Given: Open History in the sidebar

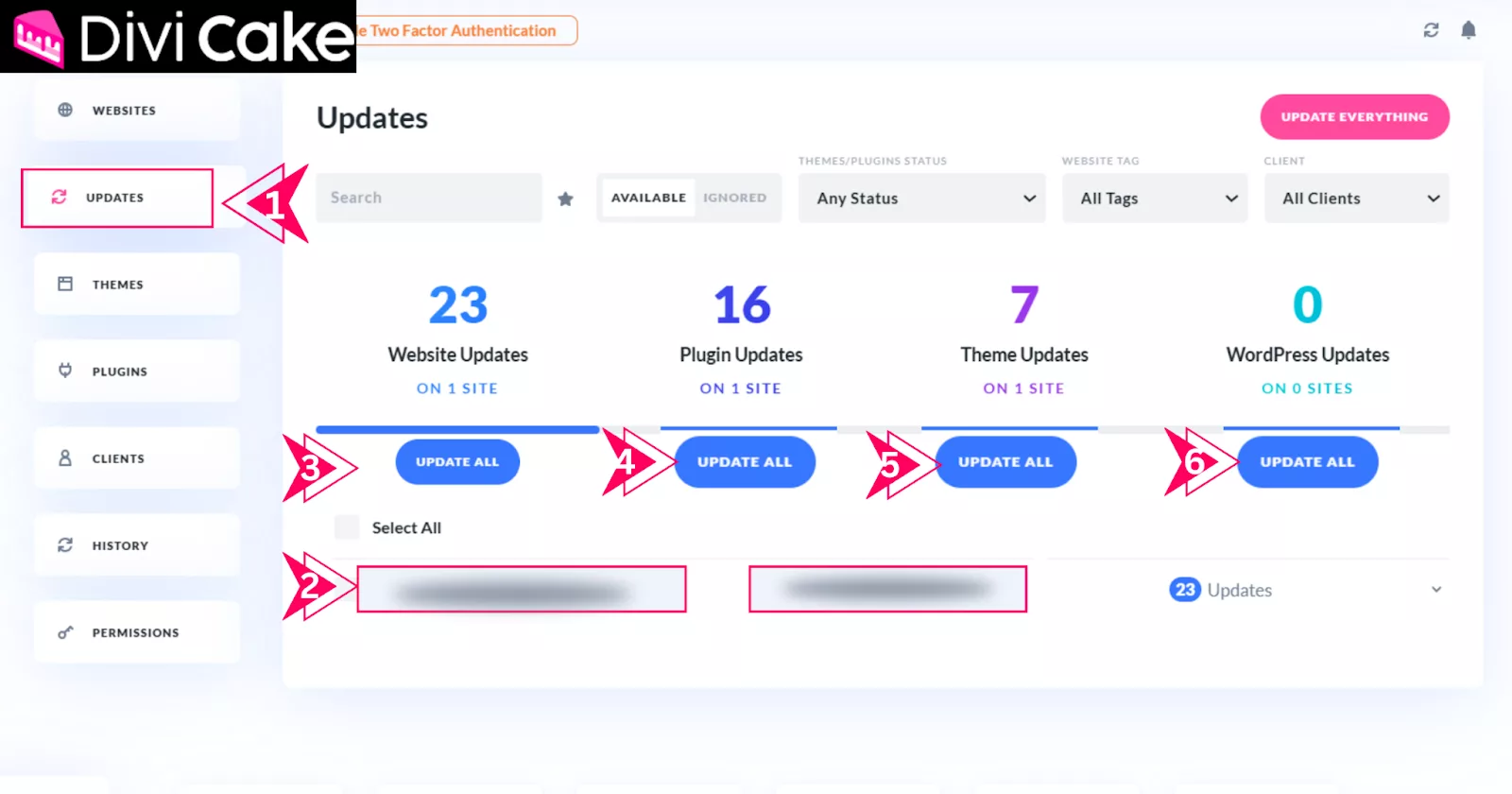Looking at the screenshot, I should 137,544.
